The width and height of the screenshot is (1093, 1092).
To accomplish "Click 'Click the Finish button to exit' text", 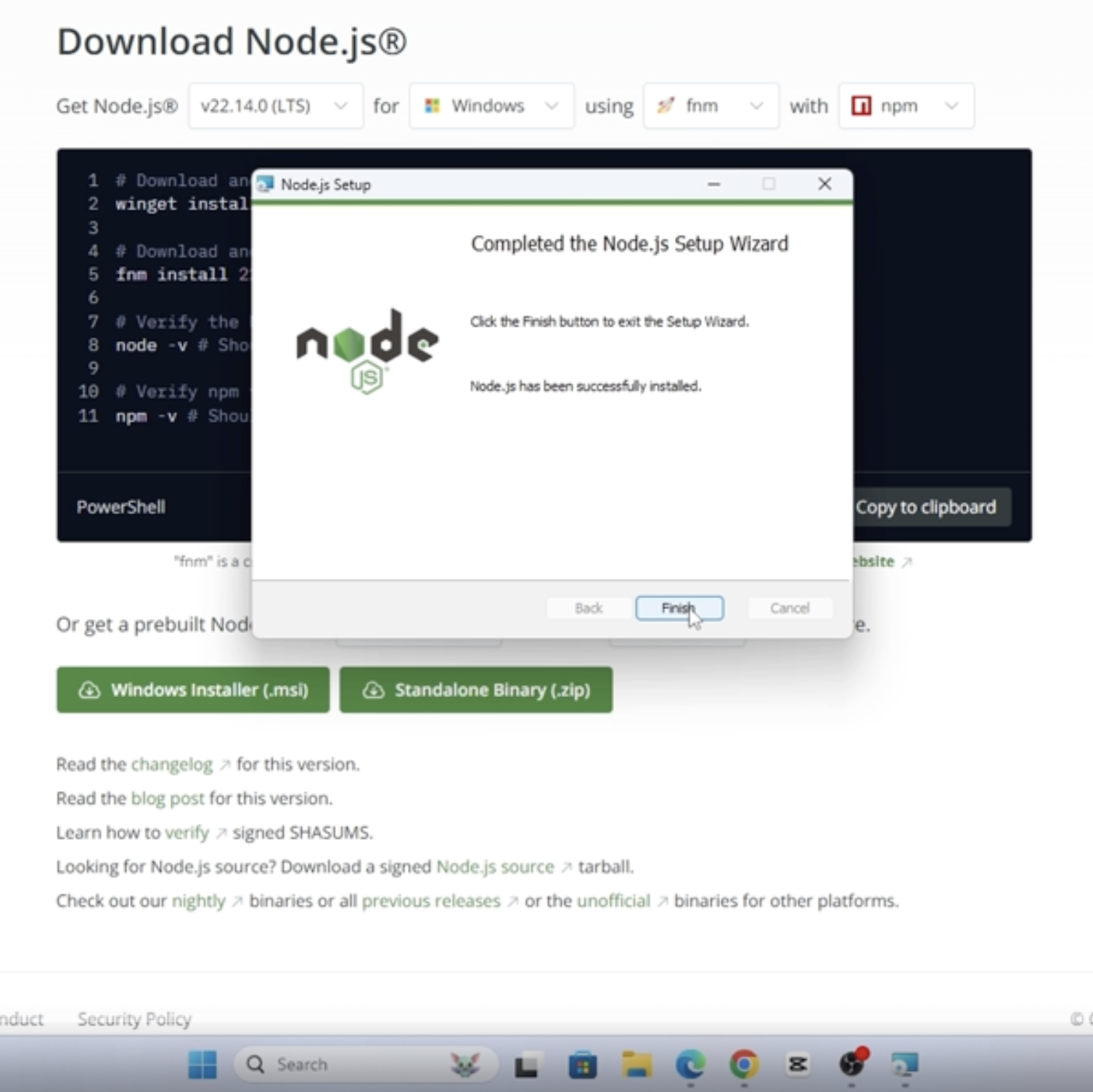I will tap(610, 322).
